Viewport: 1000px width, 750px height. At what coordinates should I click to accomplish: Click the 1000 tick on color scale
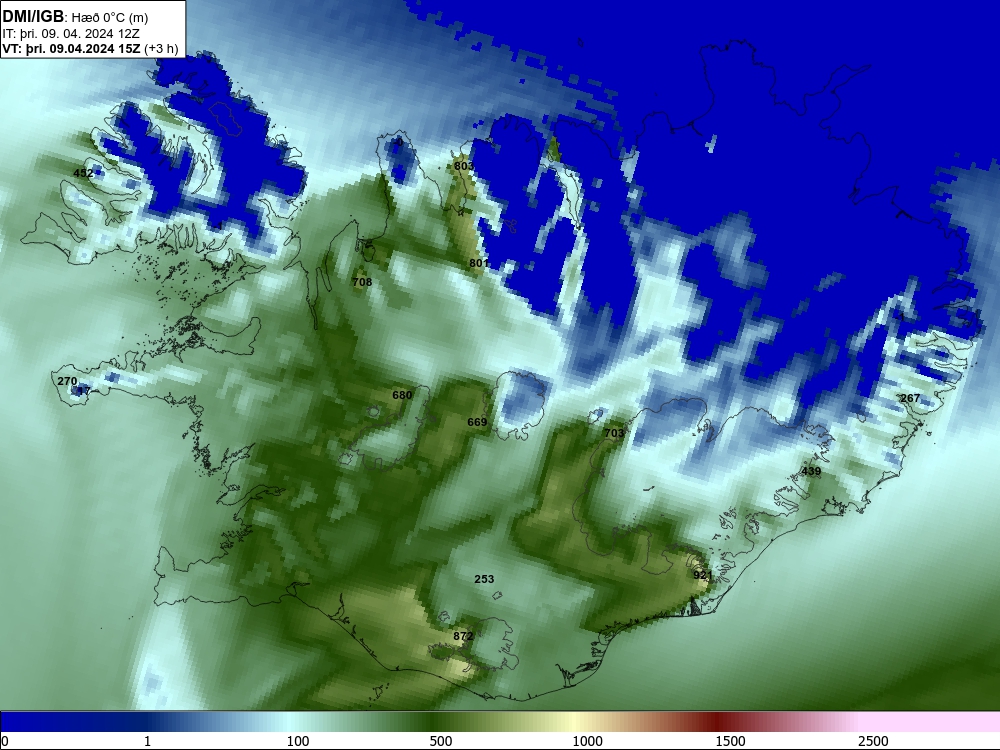[587, 741]
